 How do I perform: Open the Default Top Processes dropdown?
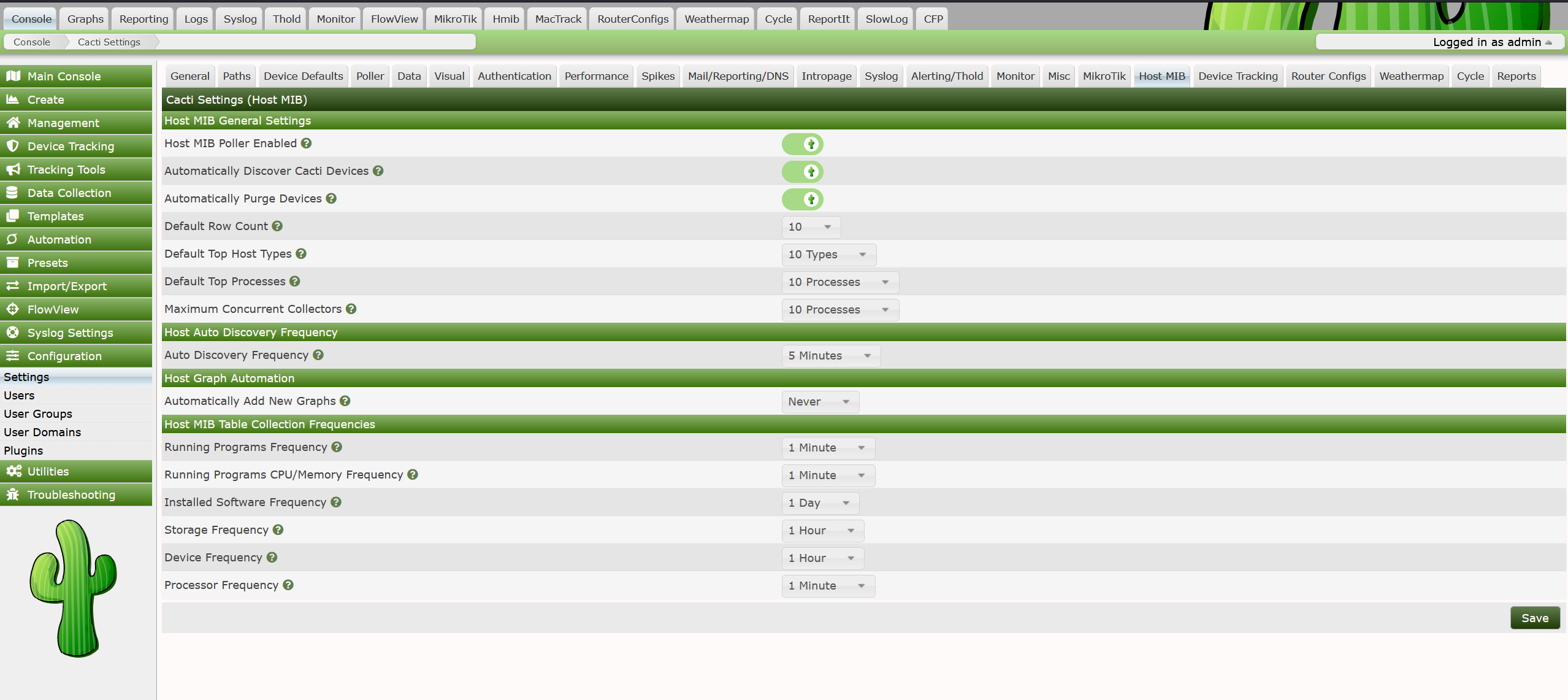coord(840,282)
